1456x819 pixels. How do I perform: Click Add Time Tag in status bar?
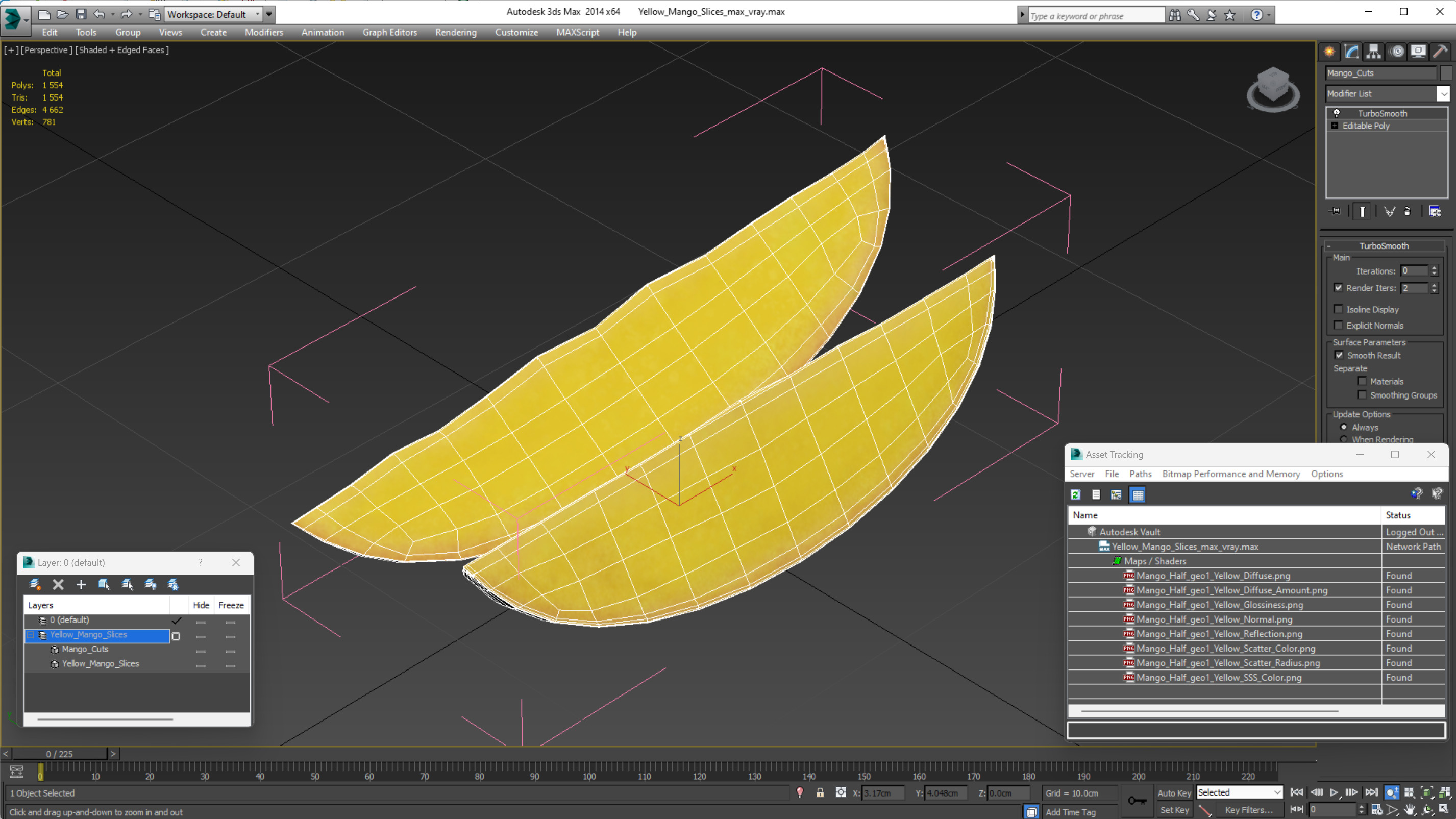pos(1071,812)
